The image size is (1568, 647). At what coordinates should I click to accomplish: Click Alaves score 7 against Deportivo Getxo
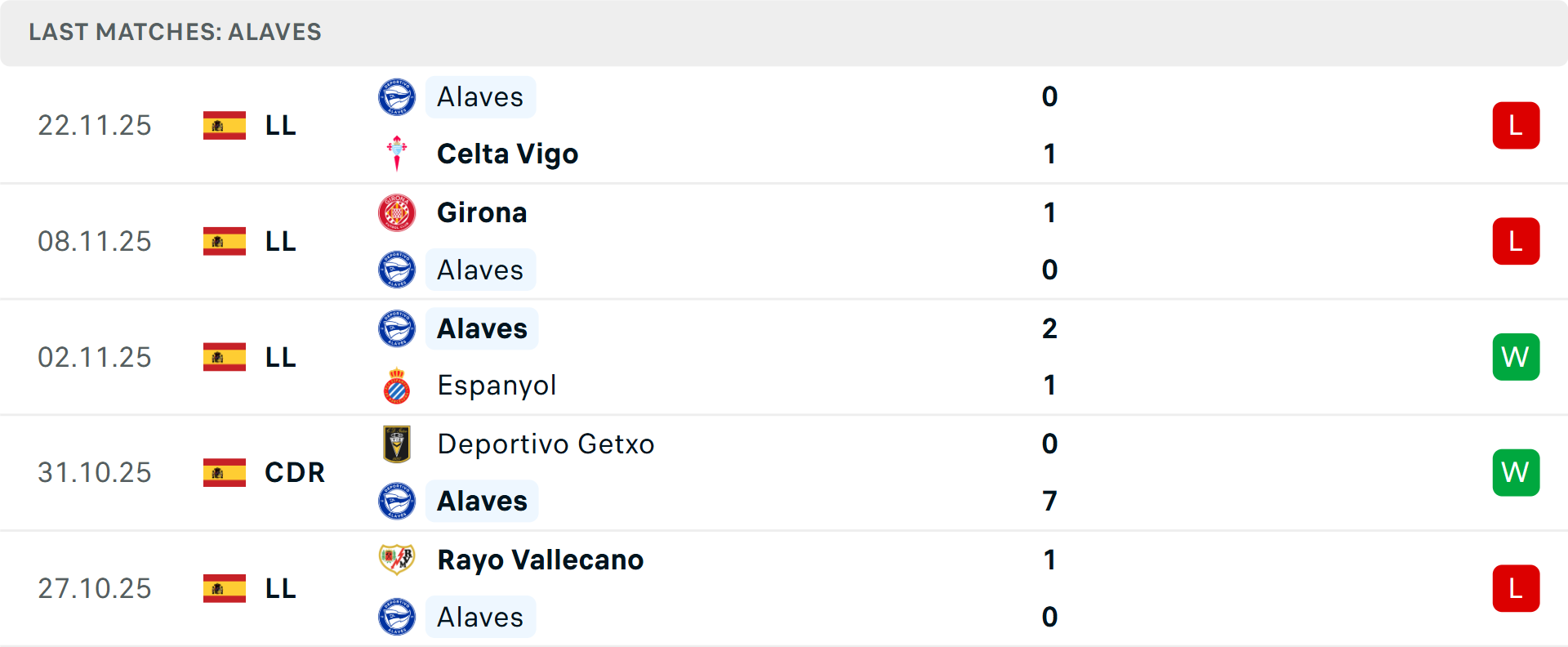pyautogui.click(x=1049, y=501)
